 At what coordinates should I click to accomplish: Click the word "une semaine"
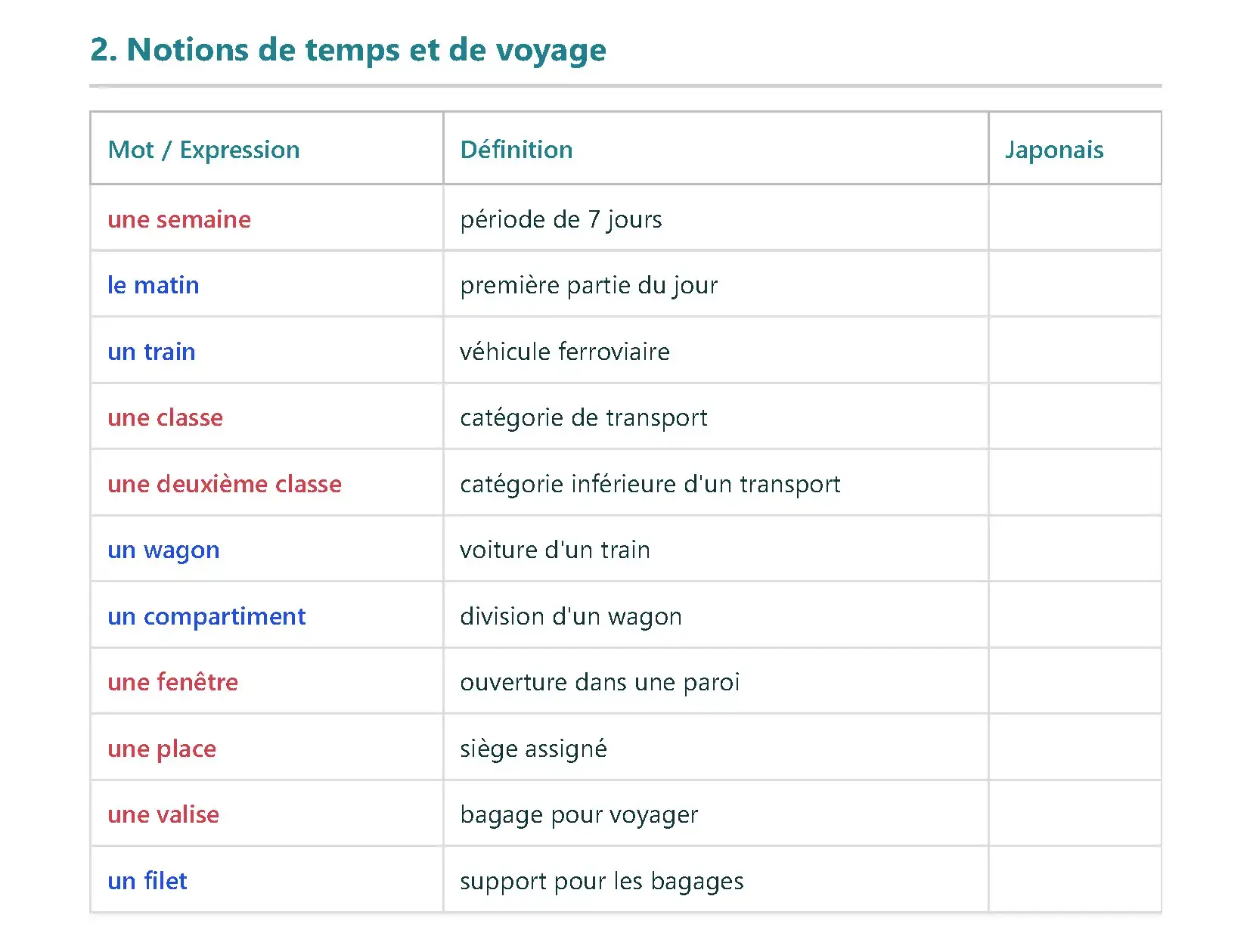[179, 219]
